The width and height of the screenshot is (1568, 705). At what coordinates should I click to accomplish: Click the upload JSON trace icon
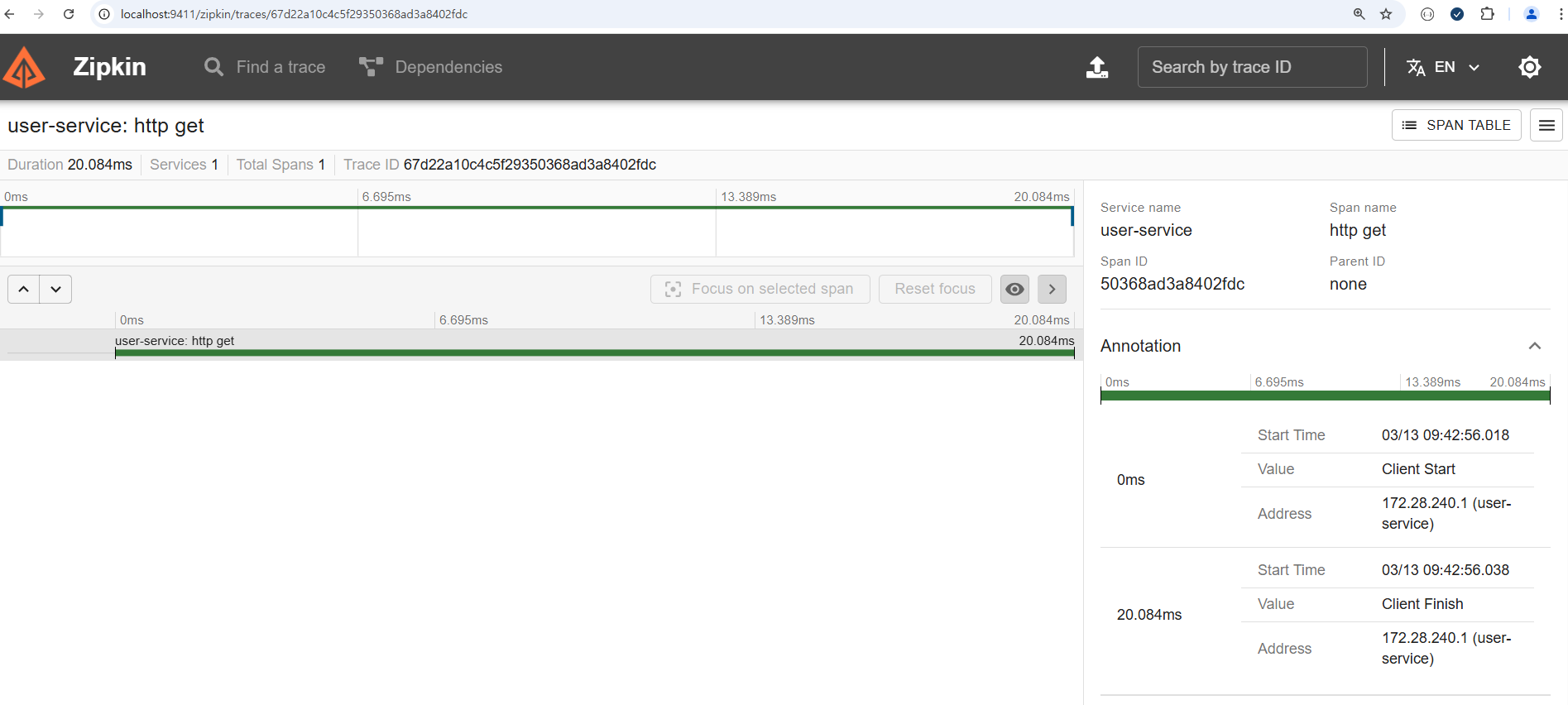(1097, 67)
